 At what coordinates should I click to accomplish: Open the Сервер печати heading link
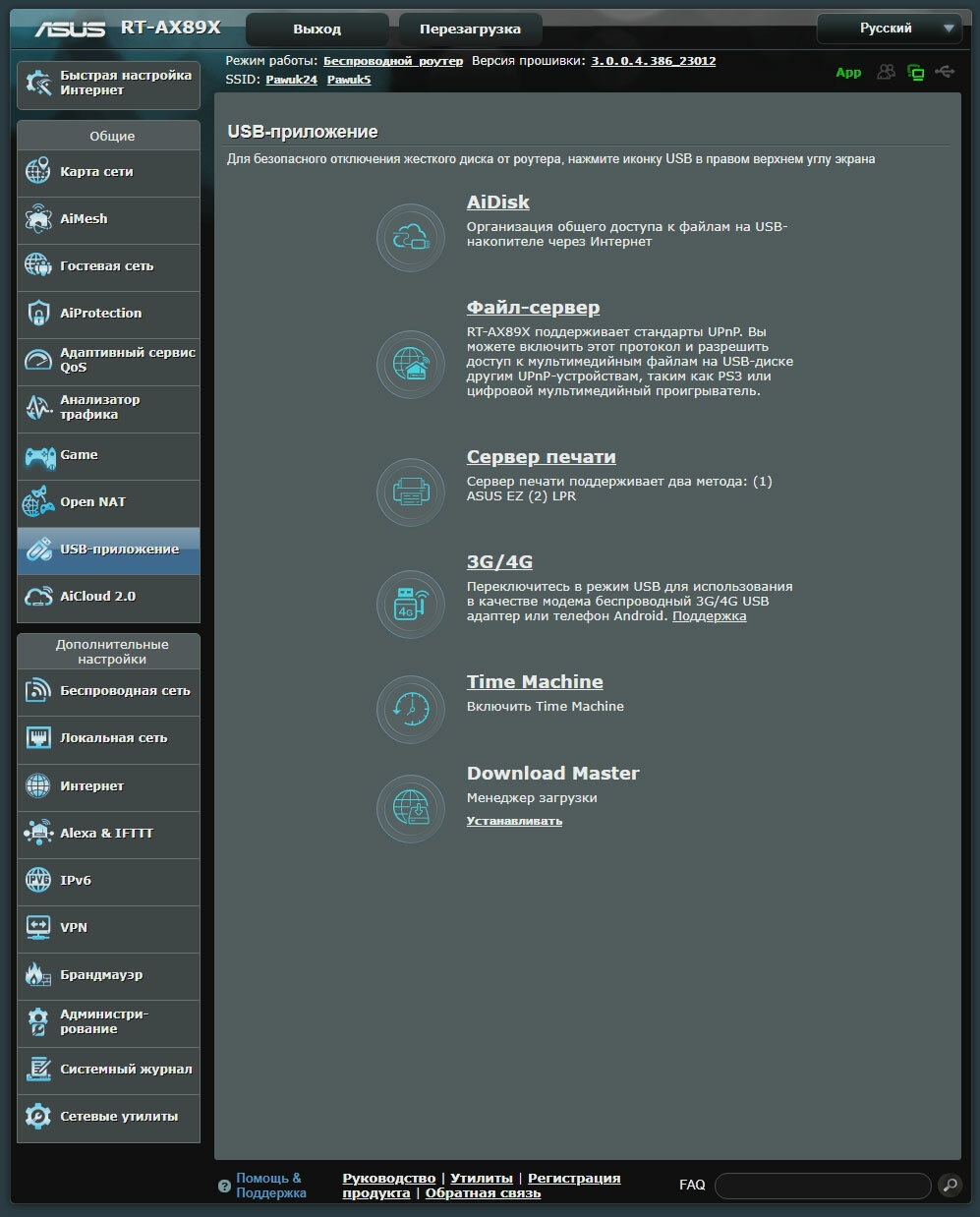(x=542, y=456)
